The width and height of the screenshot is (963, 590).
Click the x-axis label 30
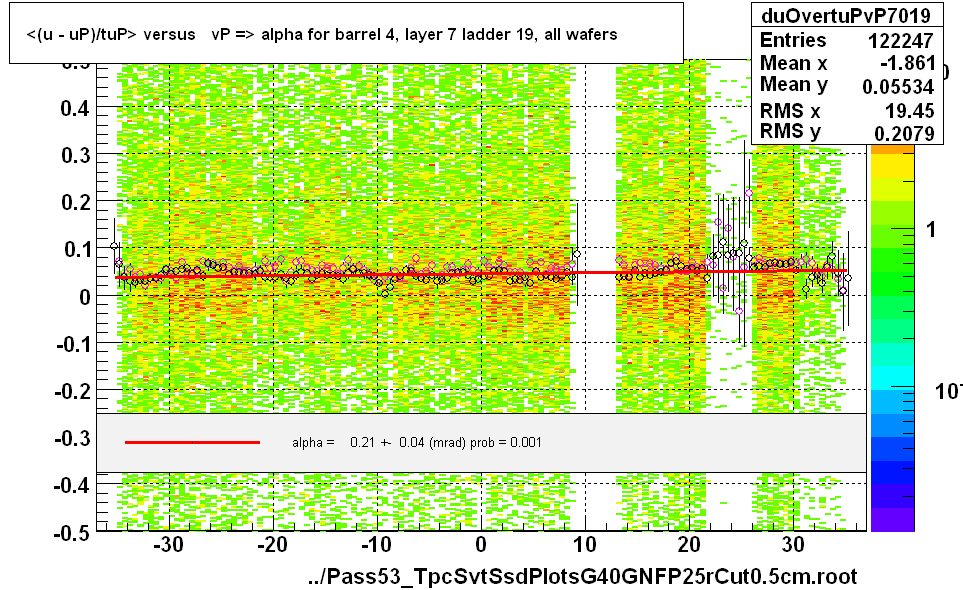793,545
